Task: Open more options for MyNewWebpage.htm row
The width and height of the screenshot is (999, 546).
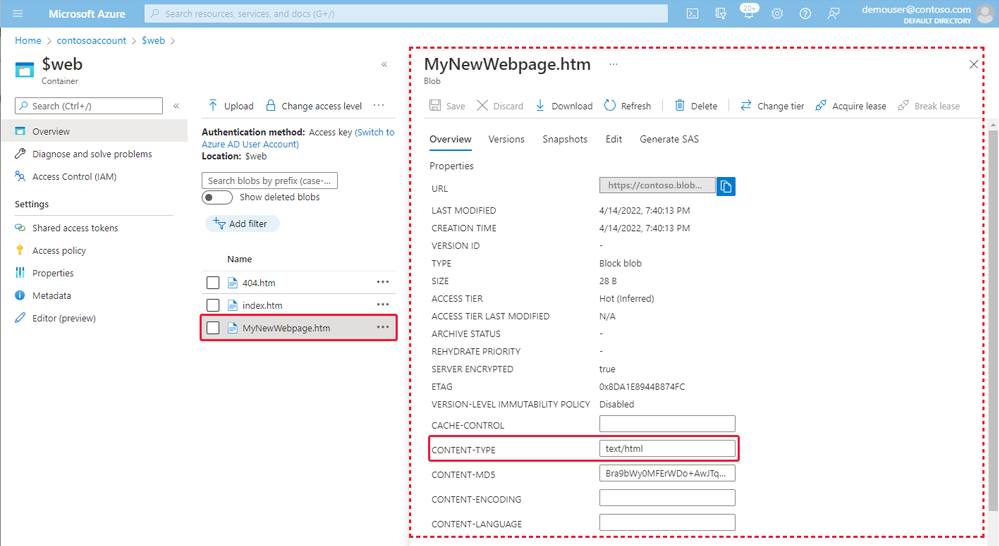Action: tap(382, 327)
